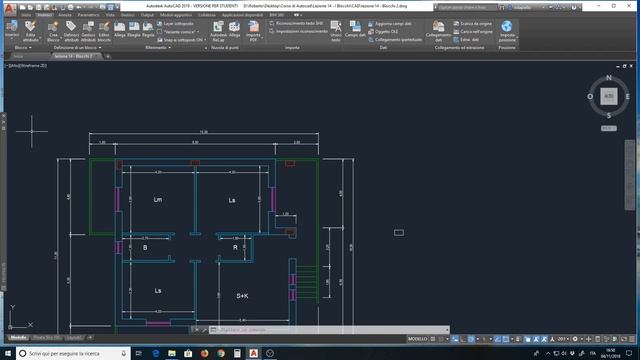
Task: Click Carica nell'origine
Action: [x=473, y=31]
